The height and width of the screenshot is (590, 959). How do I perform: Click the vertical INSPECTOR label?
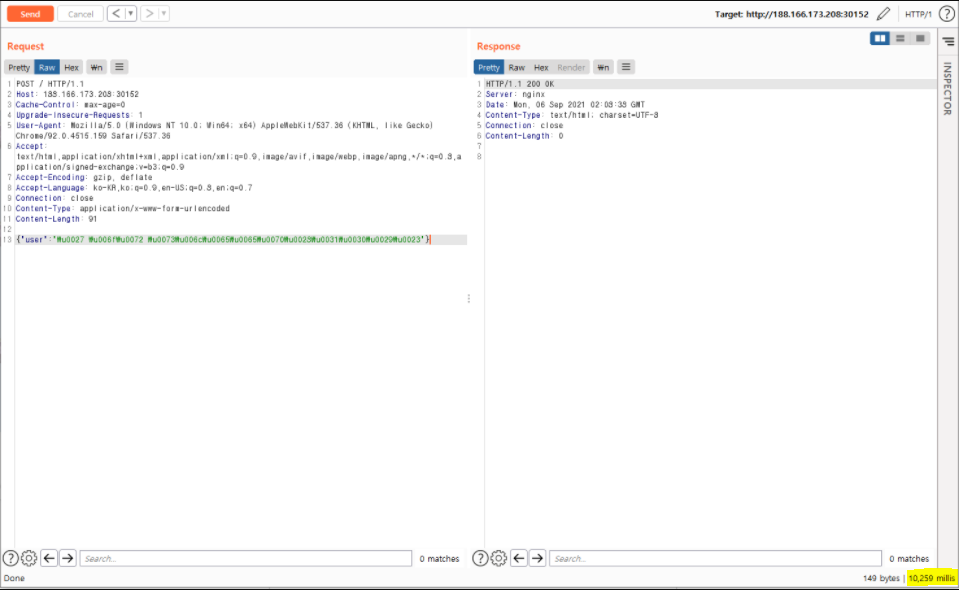tap(947, 89)
